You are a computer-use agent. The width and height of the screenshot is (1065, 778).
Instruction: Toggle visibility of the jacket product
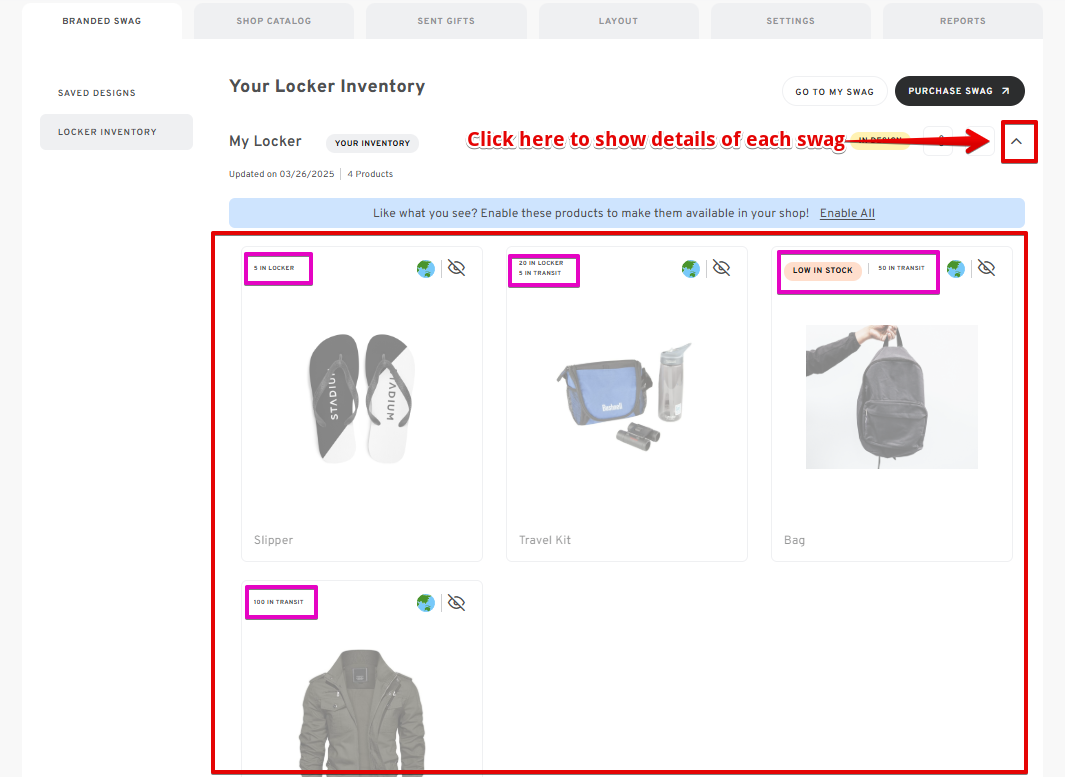tap(456, 603)
